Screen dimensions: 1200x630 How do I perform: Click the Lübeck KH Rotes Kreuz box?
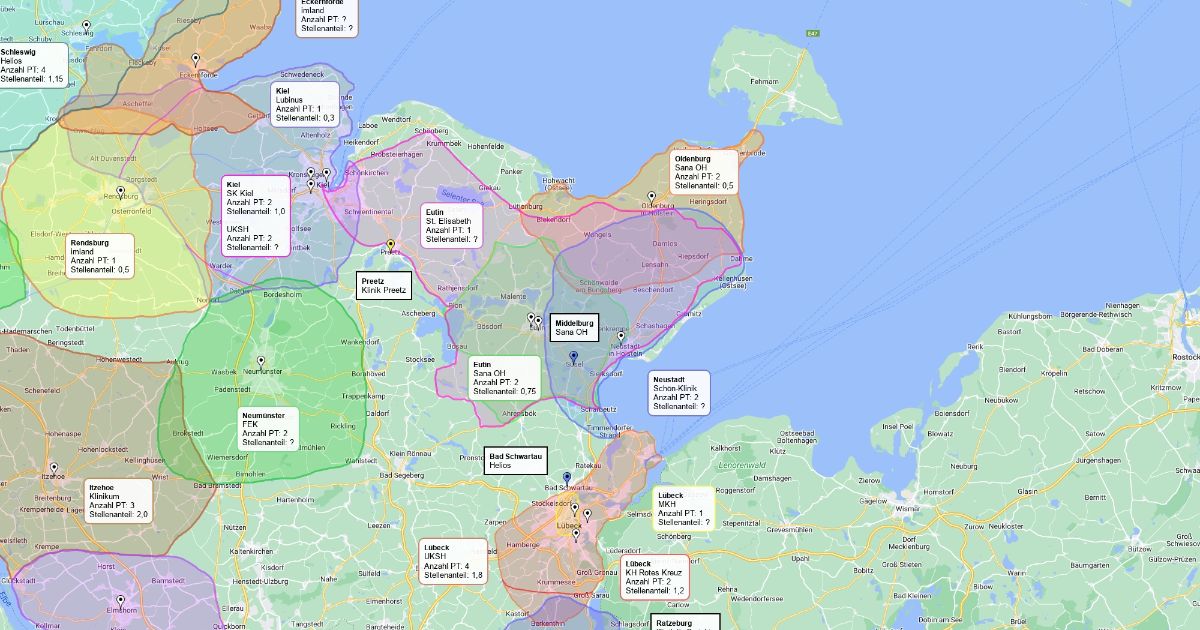[656, 577]
